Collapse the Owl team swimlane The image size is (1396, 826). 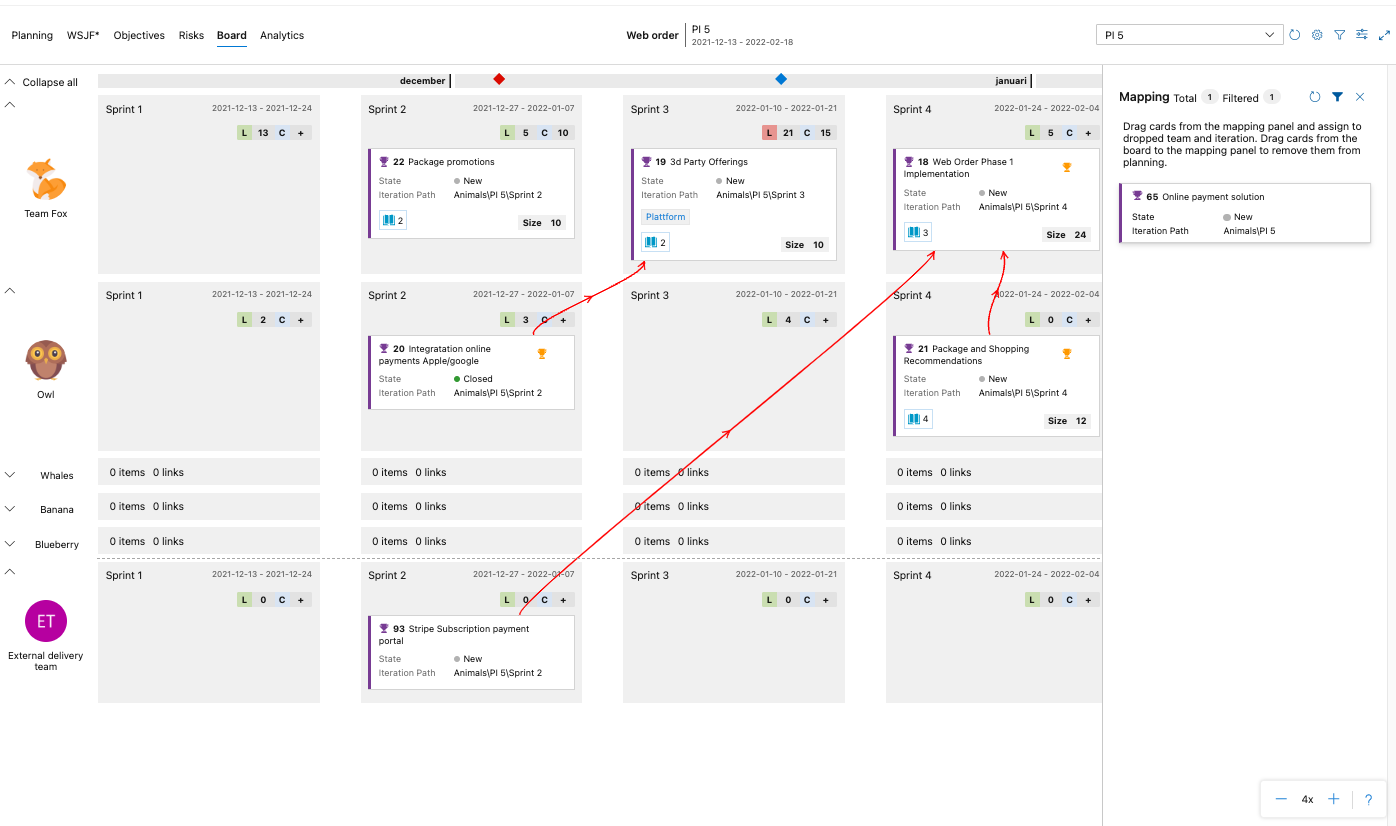(9, 291)
